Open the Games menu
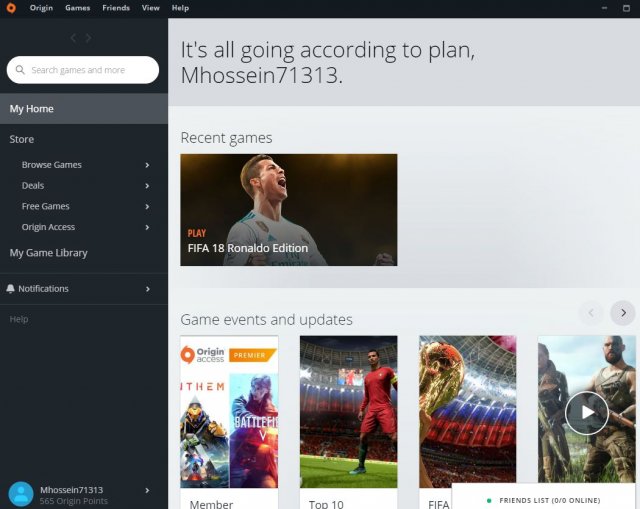Viewport: 640px width, 509px height. 78,8
